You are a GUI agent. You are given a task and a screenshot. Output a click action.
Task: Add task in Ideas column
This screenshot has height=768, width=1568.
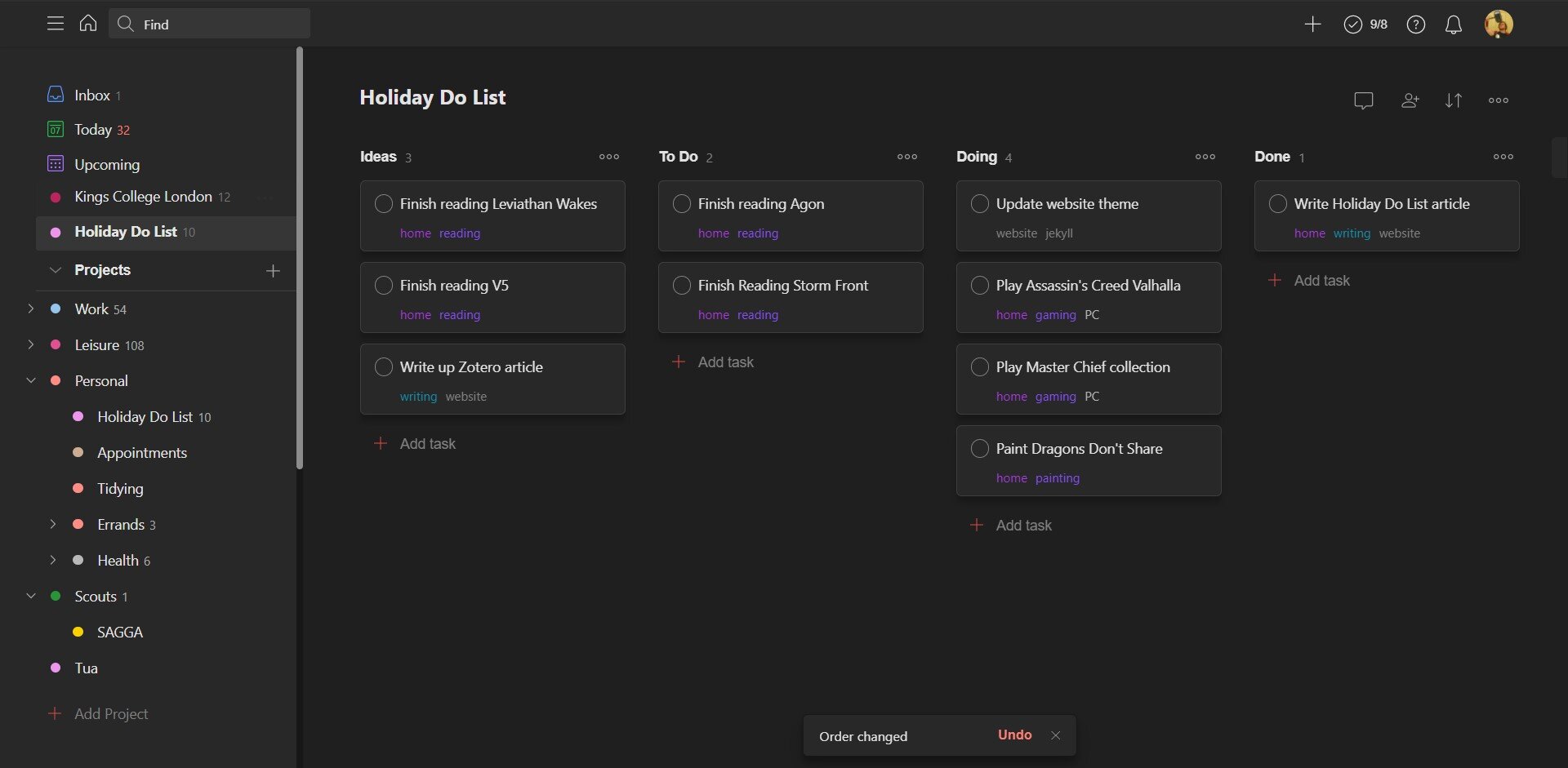415,443
